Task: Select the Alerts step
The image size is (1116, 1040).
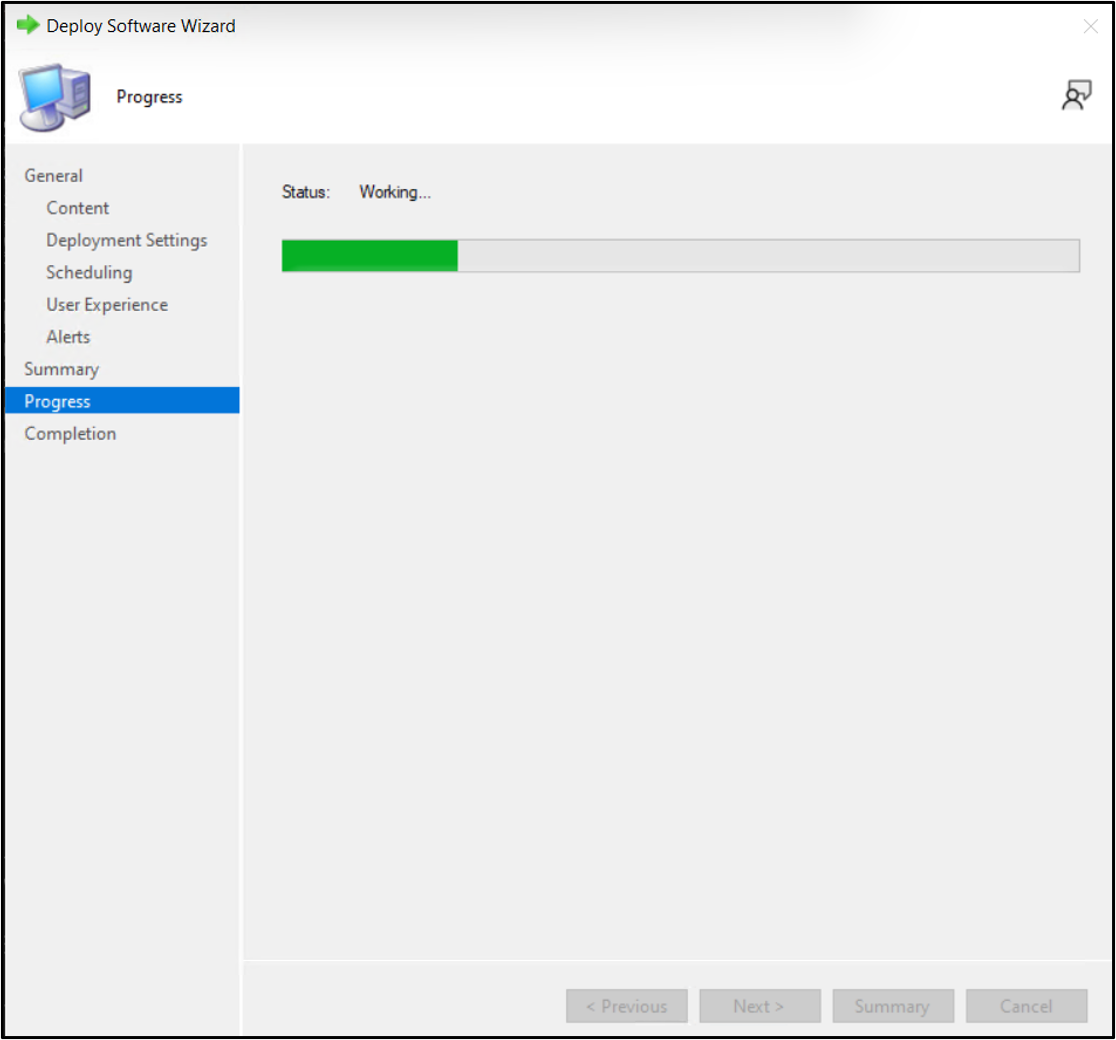Action: pos(68,337)
